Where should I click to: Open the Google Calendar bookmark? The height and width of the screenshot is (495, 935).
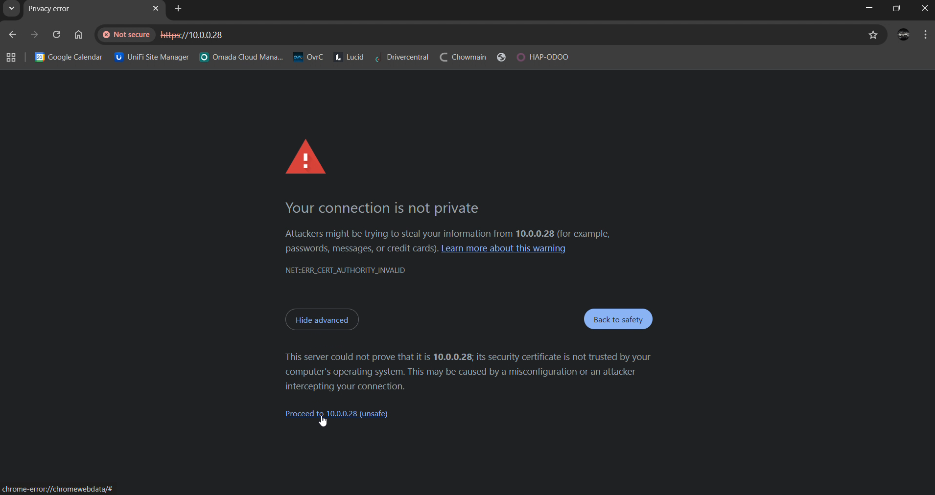(x=68, y=57)
